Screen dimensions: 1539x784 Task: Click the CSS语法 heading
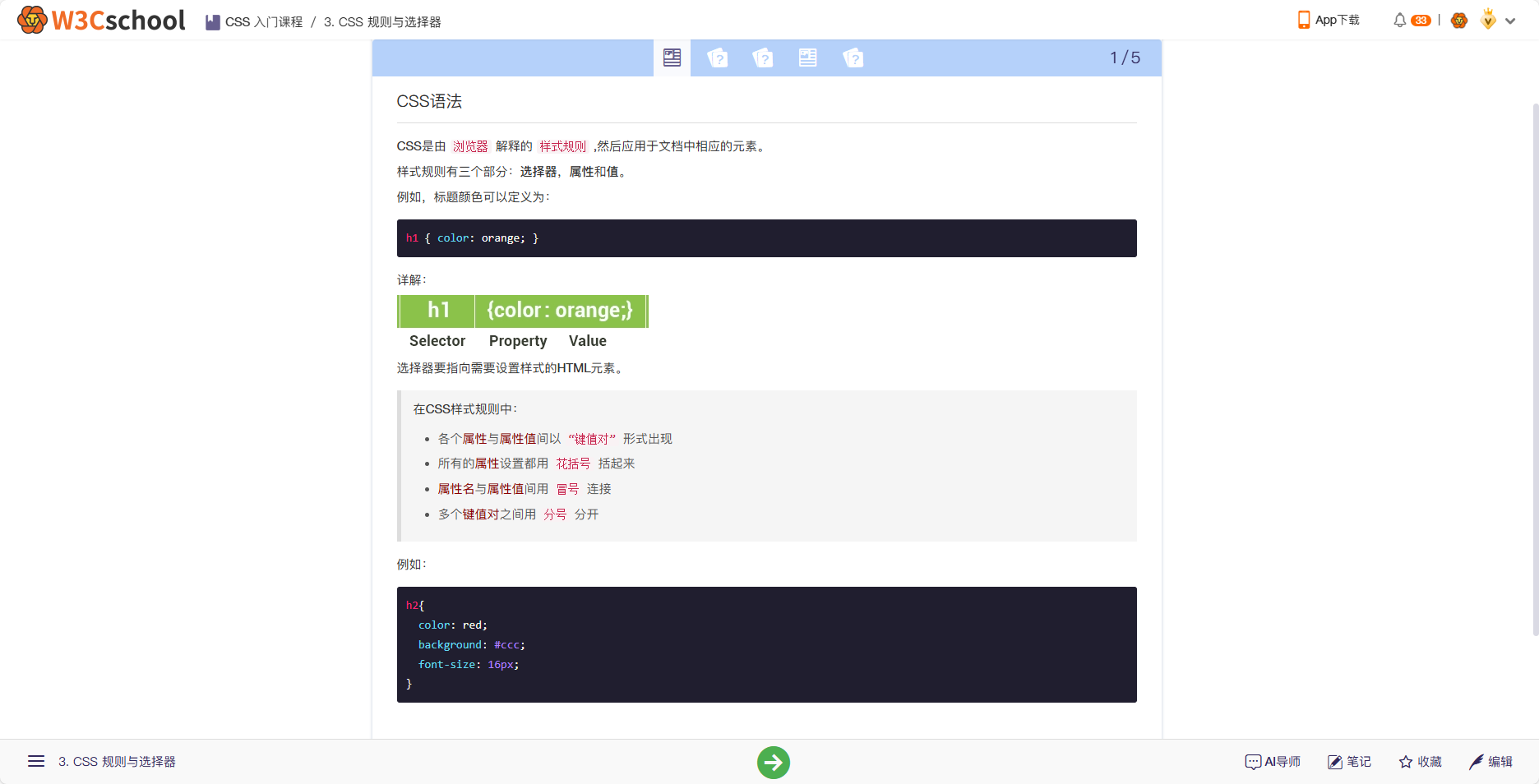[429, 101]
